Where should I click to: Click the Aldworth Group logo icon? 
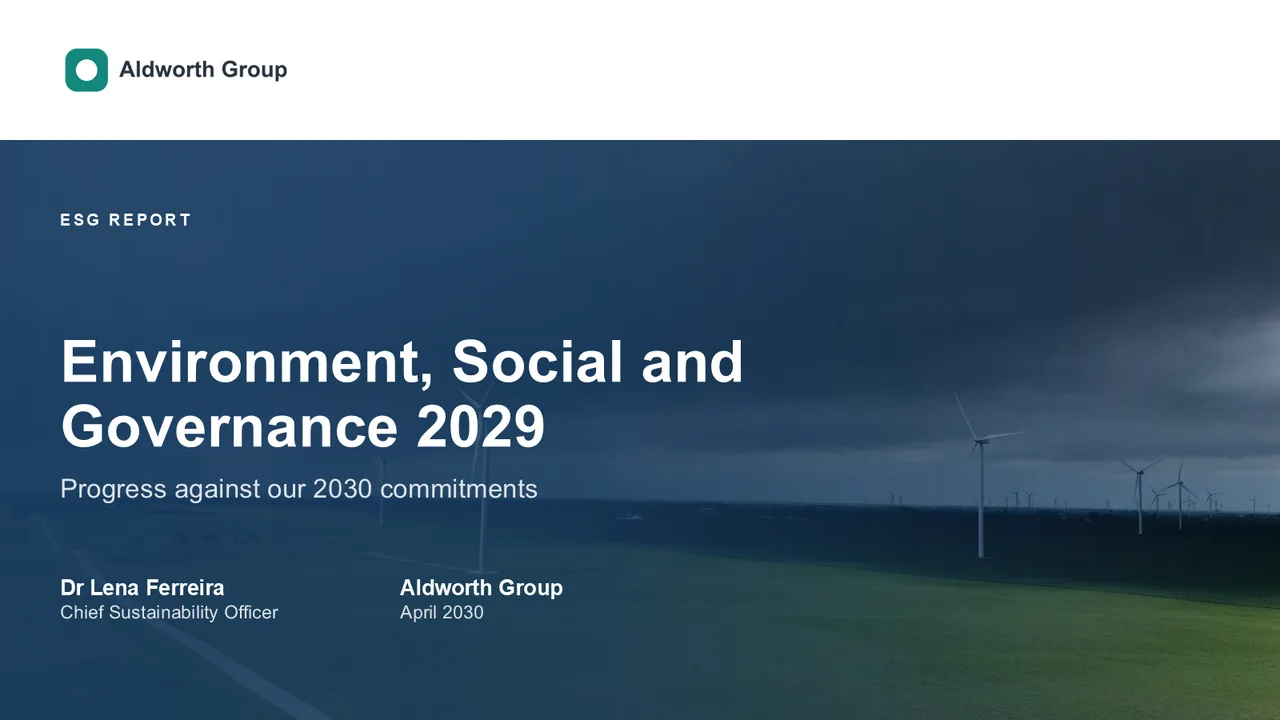[x=86, y=70]
